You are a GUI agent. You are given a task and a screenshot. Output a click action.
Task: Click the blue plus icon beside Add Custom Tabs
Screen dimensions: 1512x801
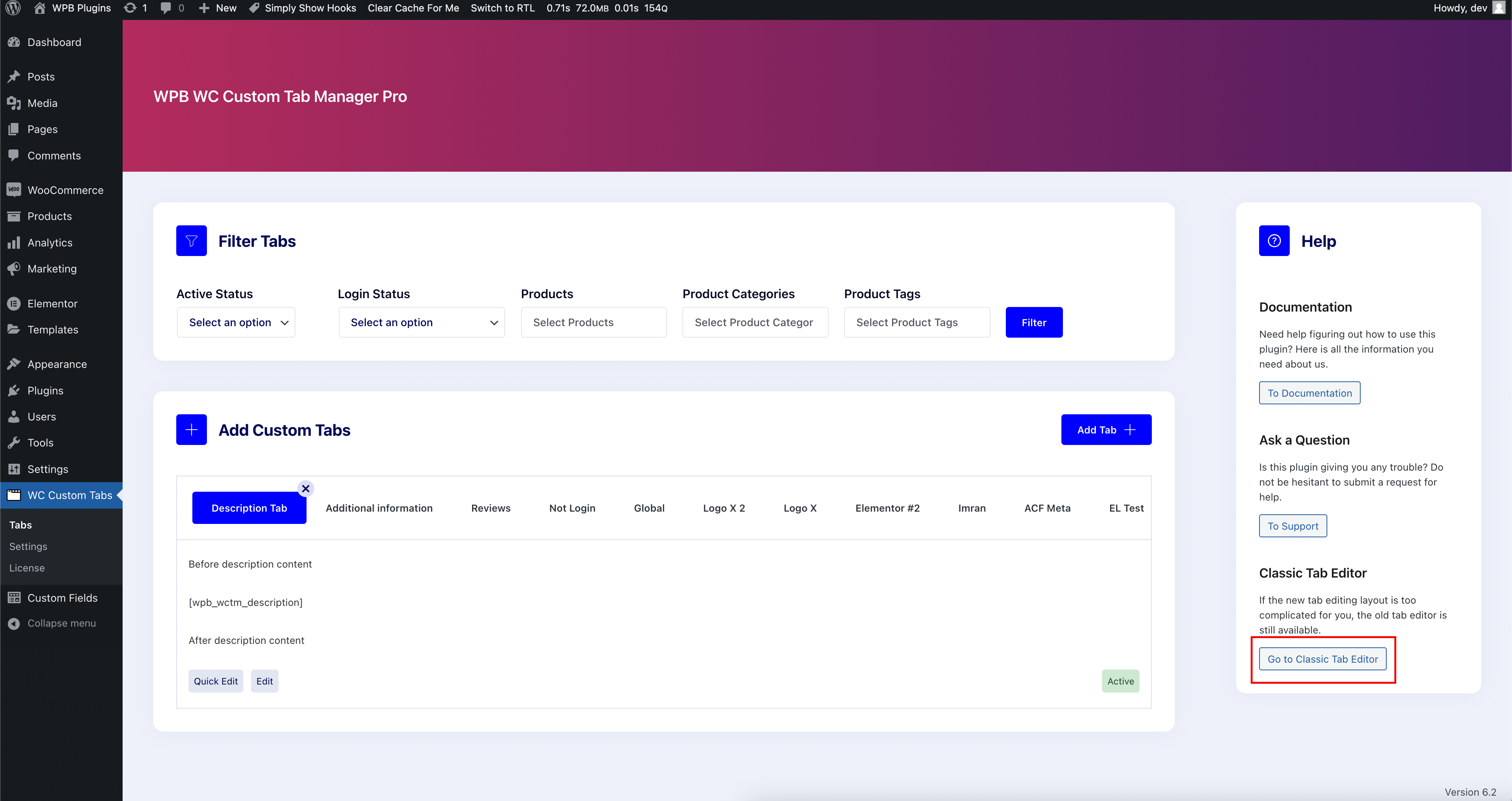pyautogui.click(x=191, y=430)
